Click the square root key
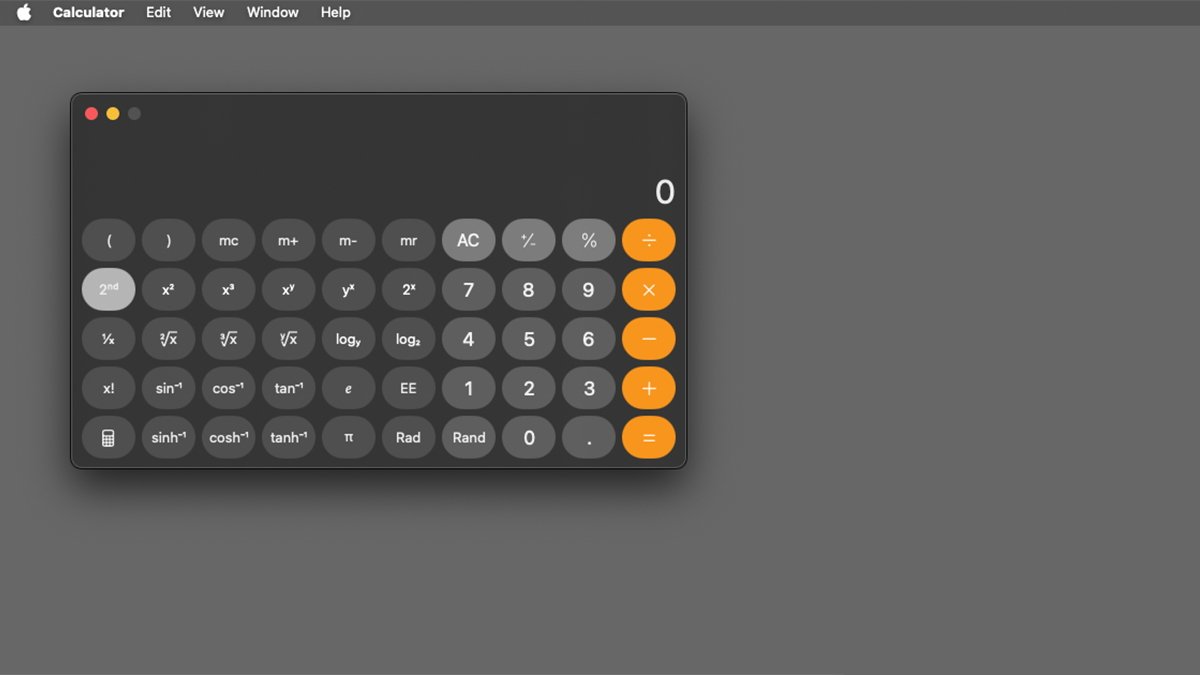1200x675 pixels. coord(168,339)
